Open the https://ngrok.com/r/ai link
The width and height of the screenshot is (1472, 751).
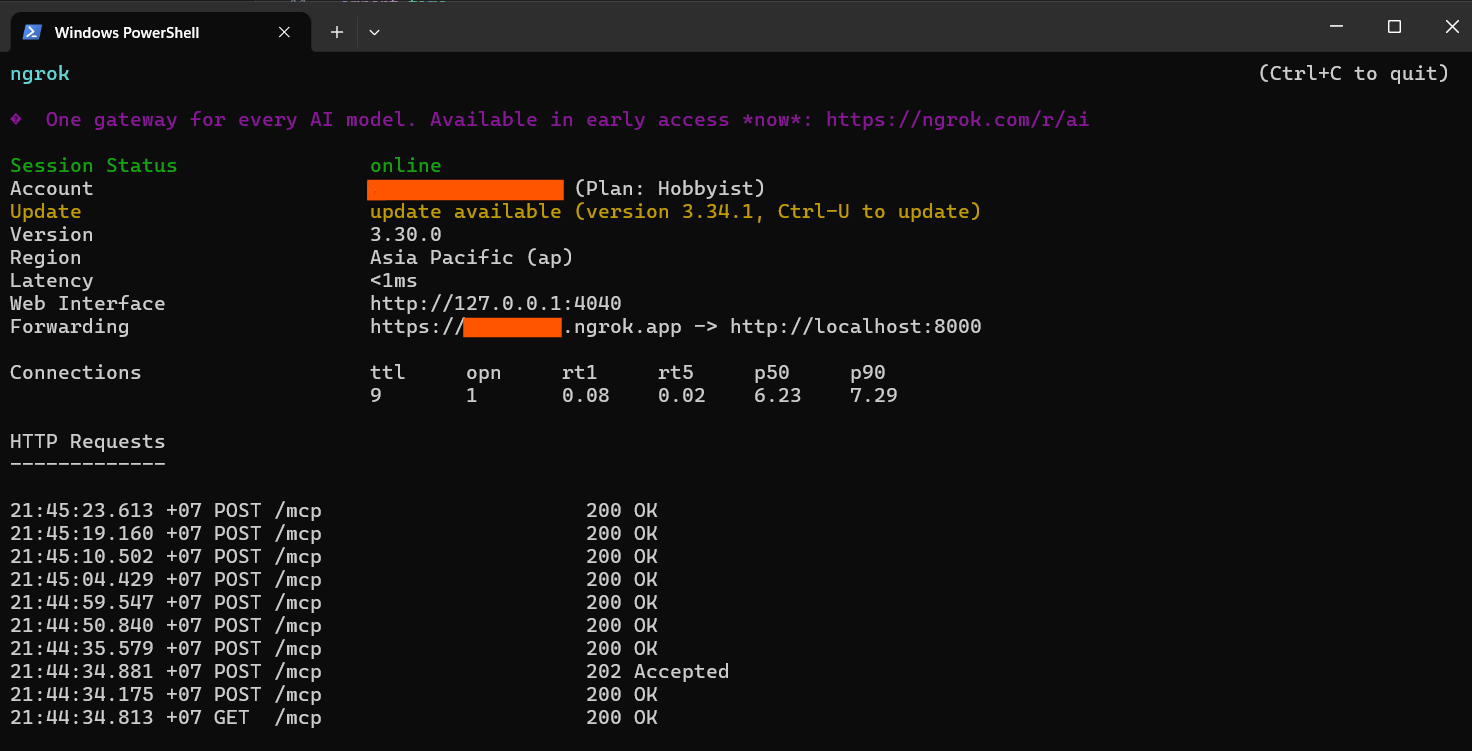point(957,120)
